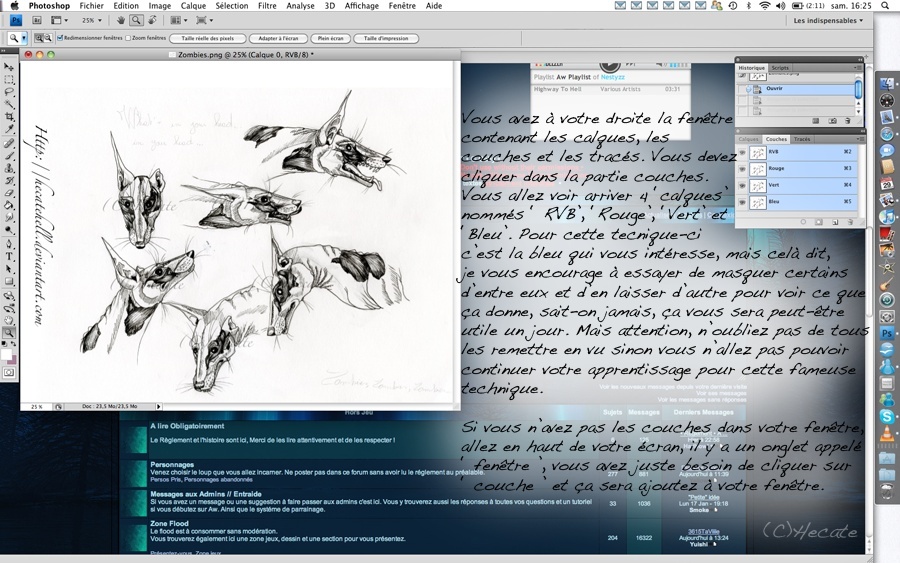Viewport: 900px width, 563px height.
Task: Select the Brush tool
Action: pos(9,156)
